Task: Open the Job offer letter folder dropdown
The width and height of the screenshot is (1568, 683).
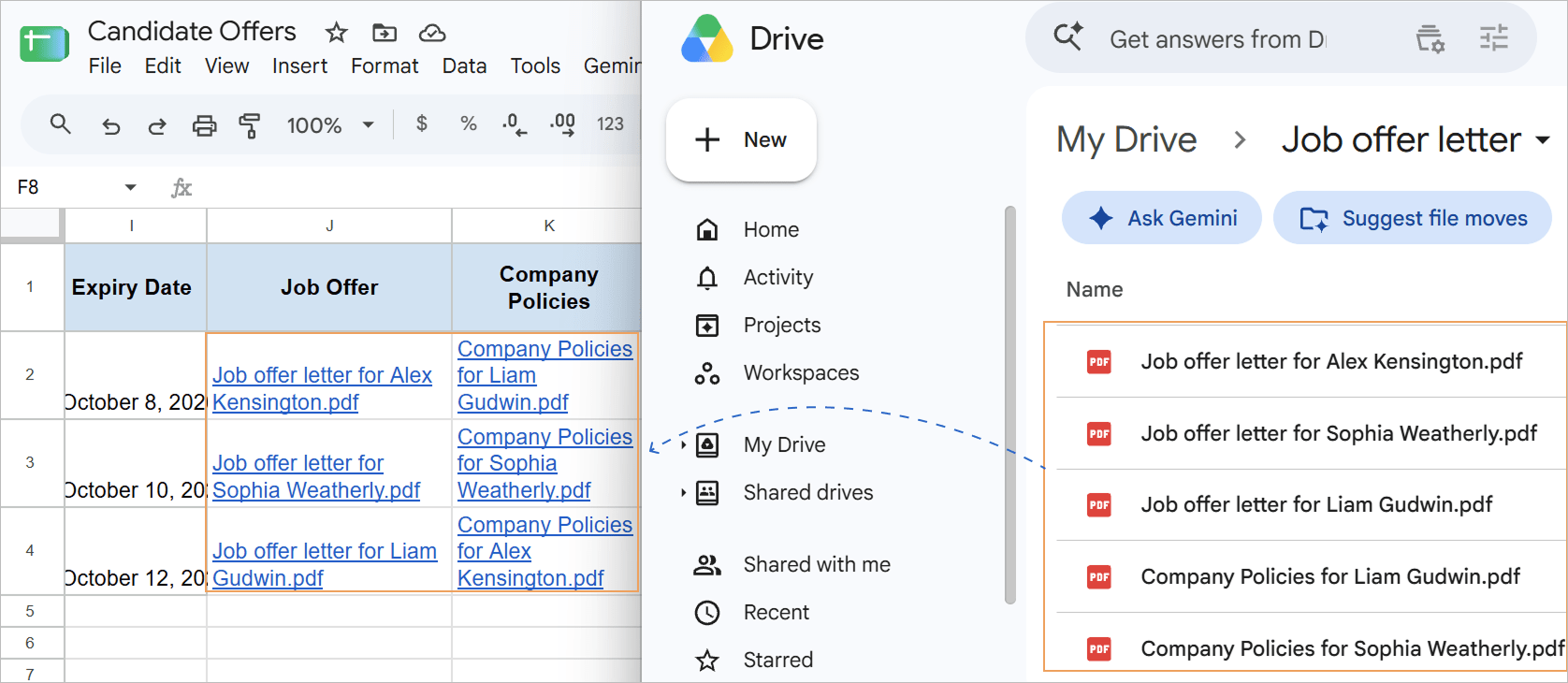Action: (1543, 140)
